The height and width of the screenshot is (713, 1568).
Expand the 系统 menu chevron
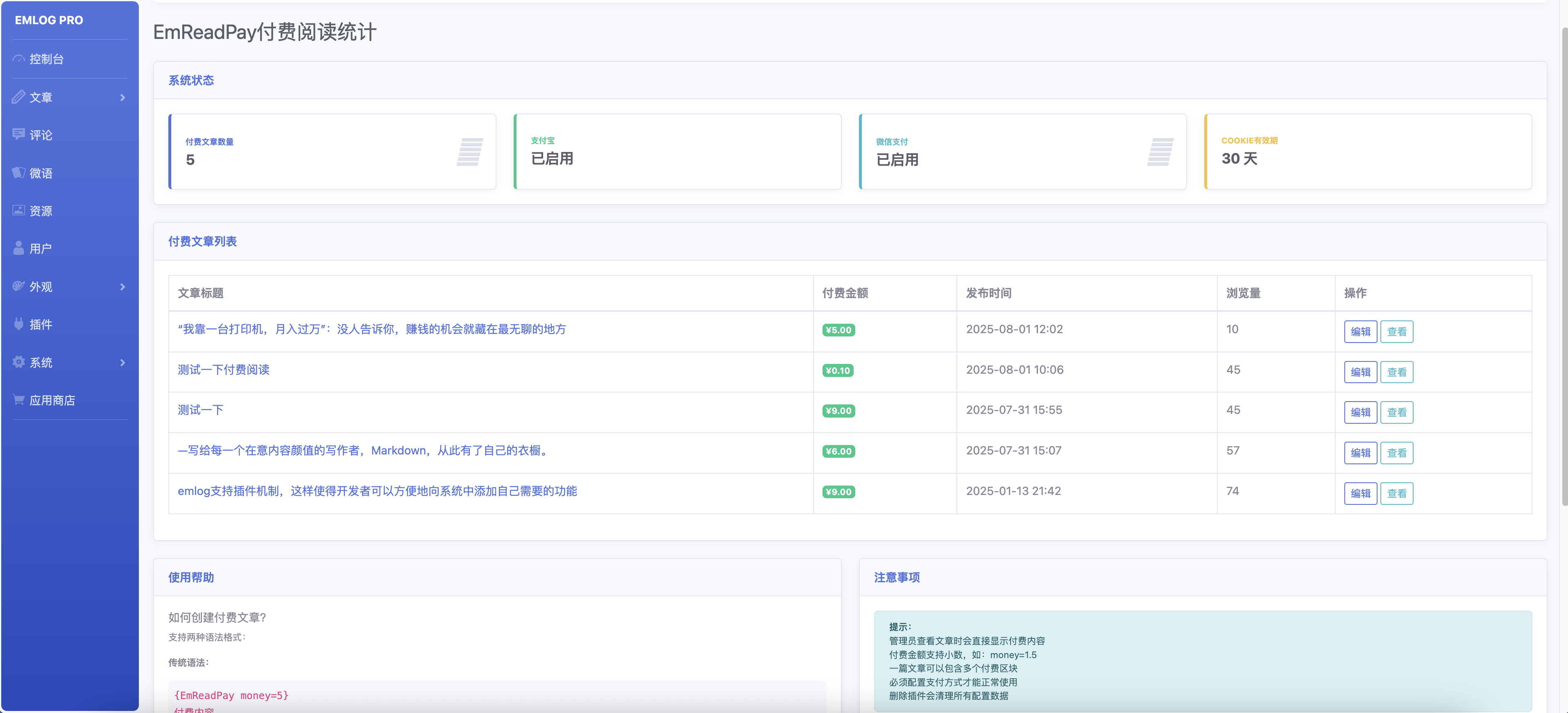click(x=122, y=363)
